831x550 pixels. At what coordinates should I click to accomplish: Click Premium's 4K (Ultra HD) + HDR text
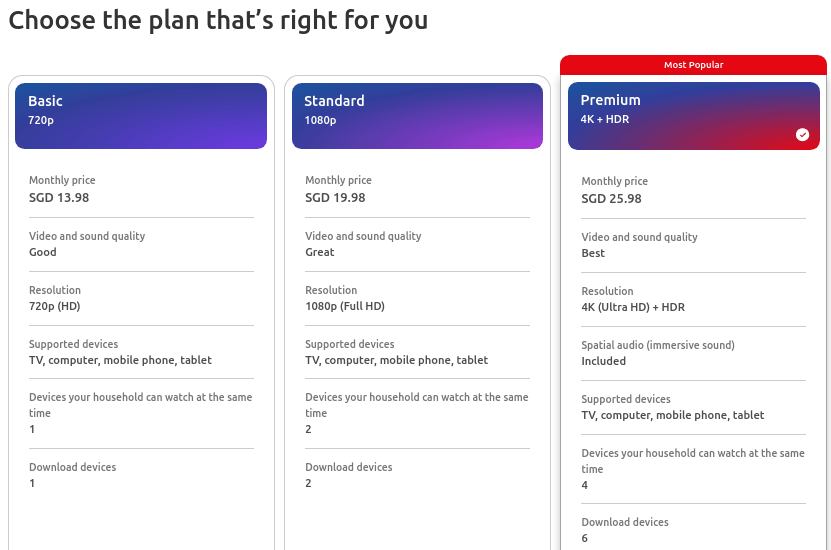(633, 307)
